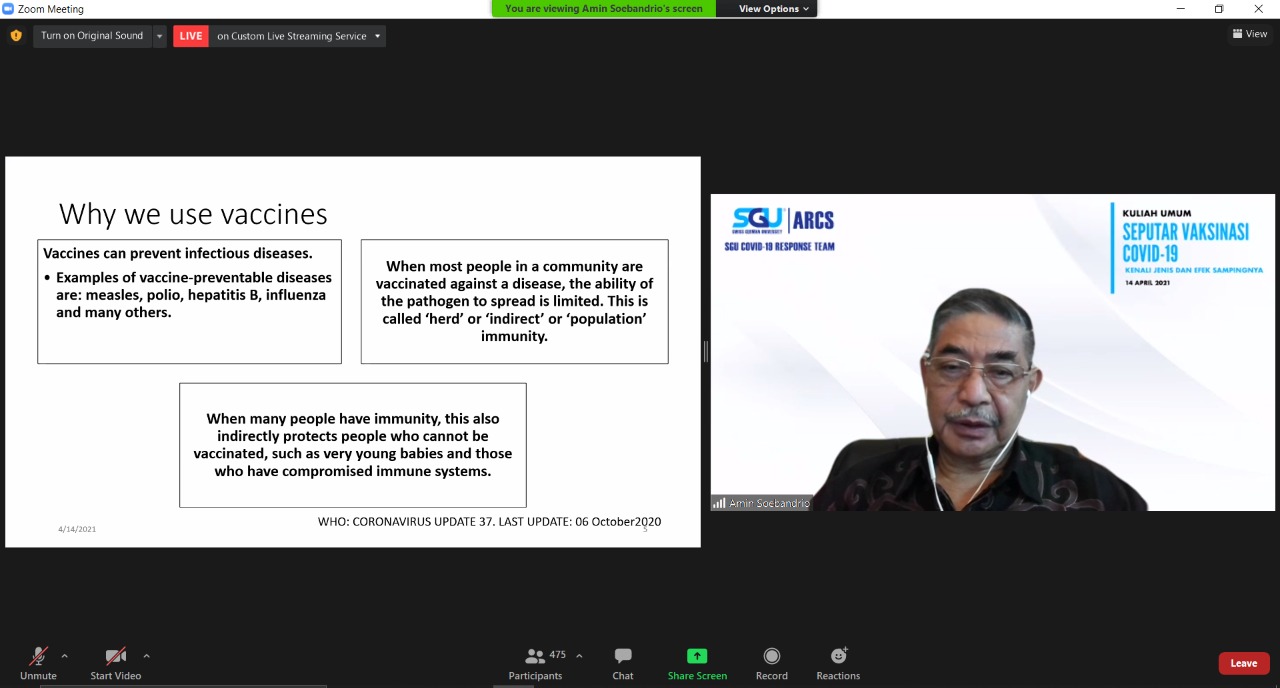
Task: Open the View layout menu
Action: tap(1250, 34)
